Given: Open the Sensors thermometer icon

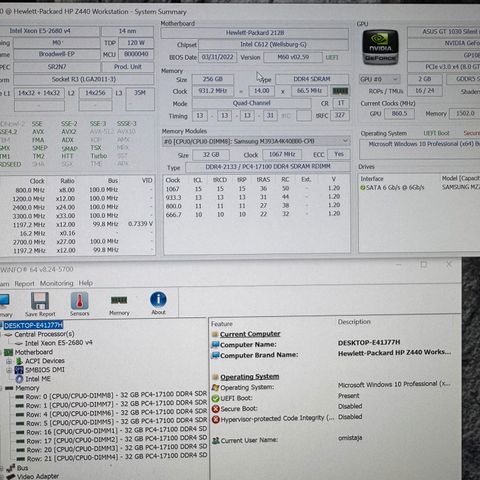Looking at the screenshot, I should (79, 301).
